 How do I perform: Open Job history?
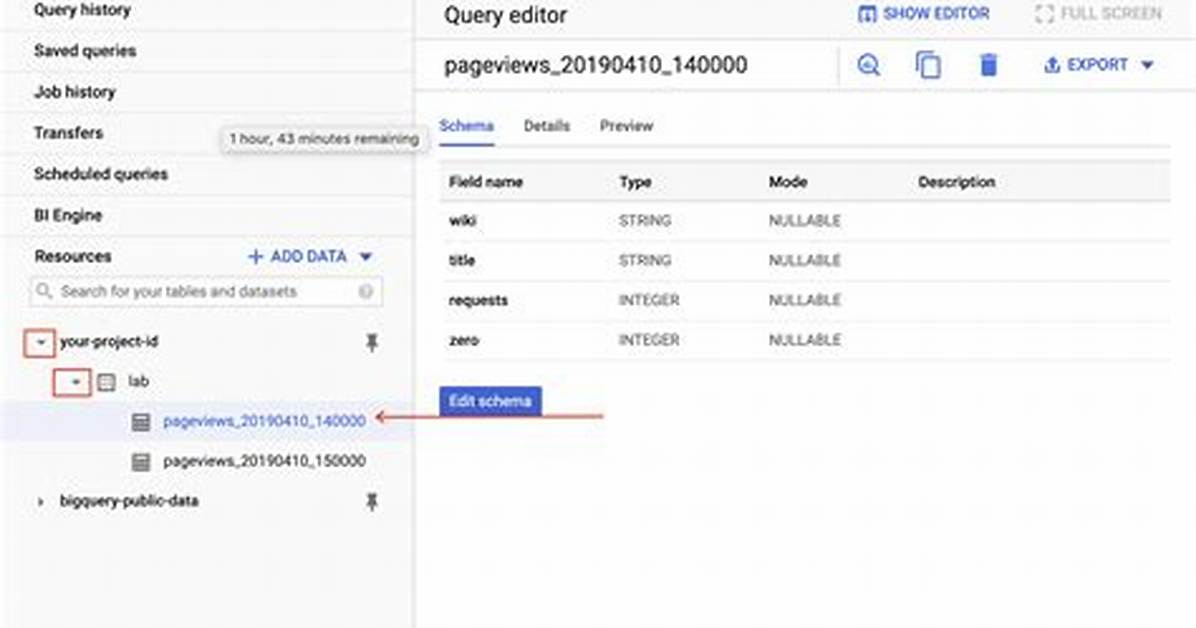tap(75, 92)
